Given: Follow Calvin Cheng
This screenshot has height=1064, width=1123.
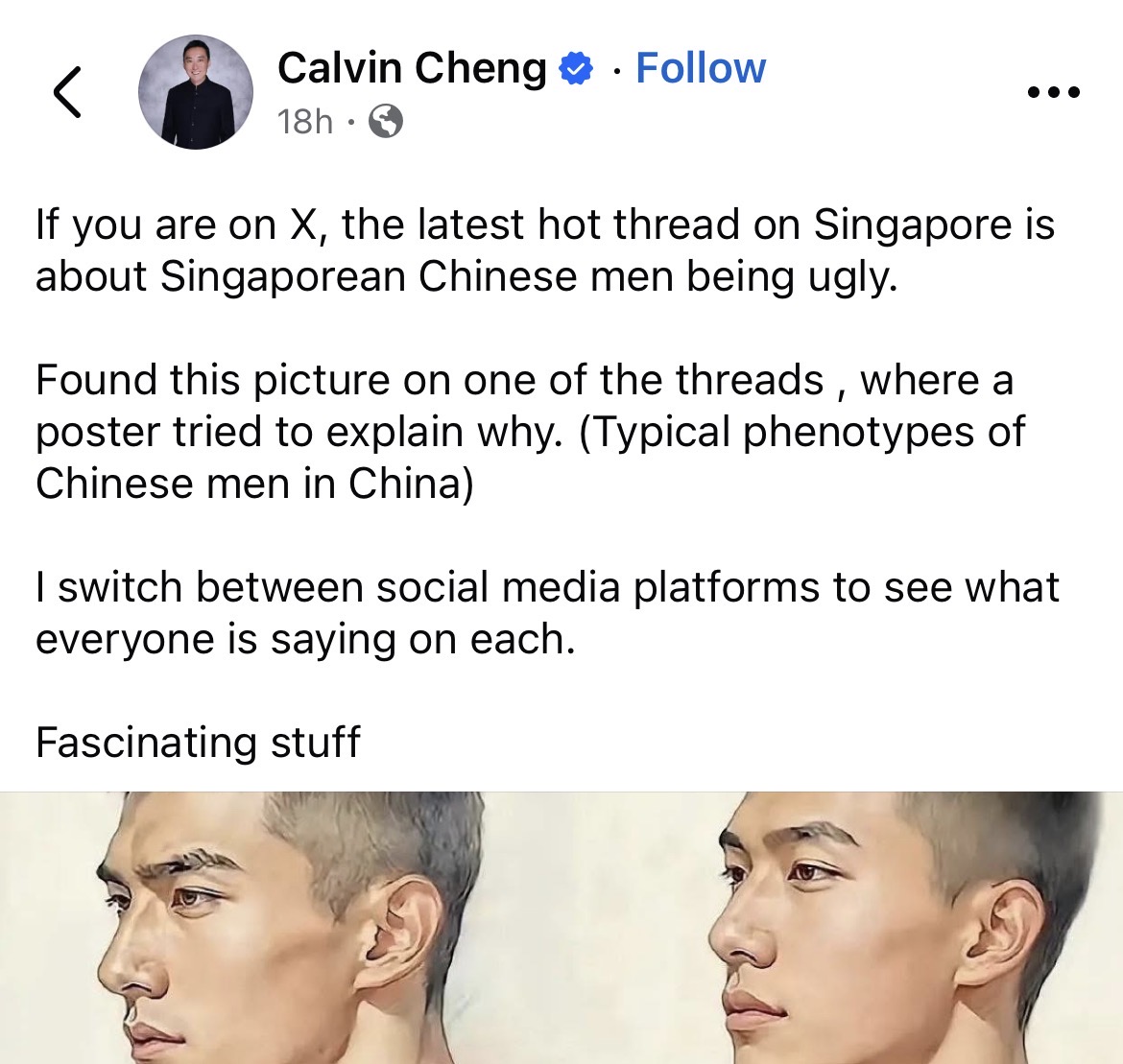Looking at the screenshot, I should pos(701,68).
